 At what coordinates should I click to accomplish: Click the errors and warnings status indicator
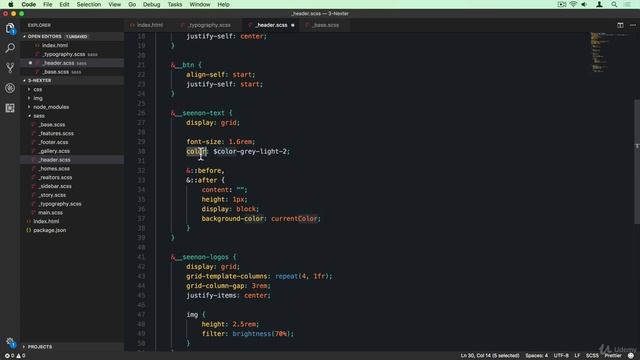coord(15,356)
